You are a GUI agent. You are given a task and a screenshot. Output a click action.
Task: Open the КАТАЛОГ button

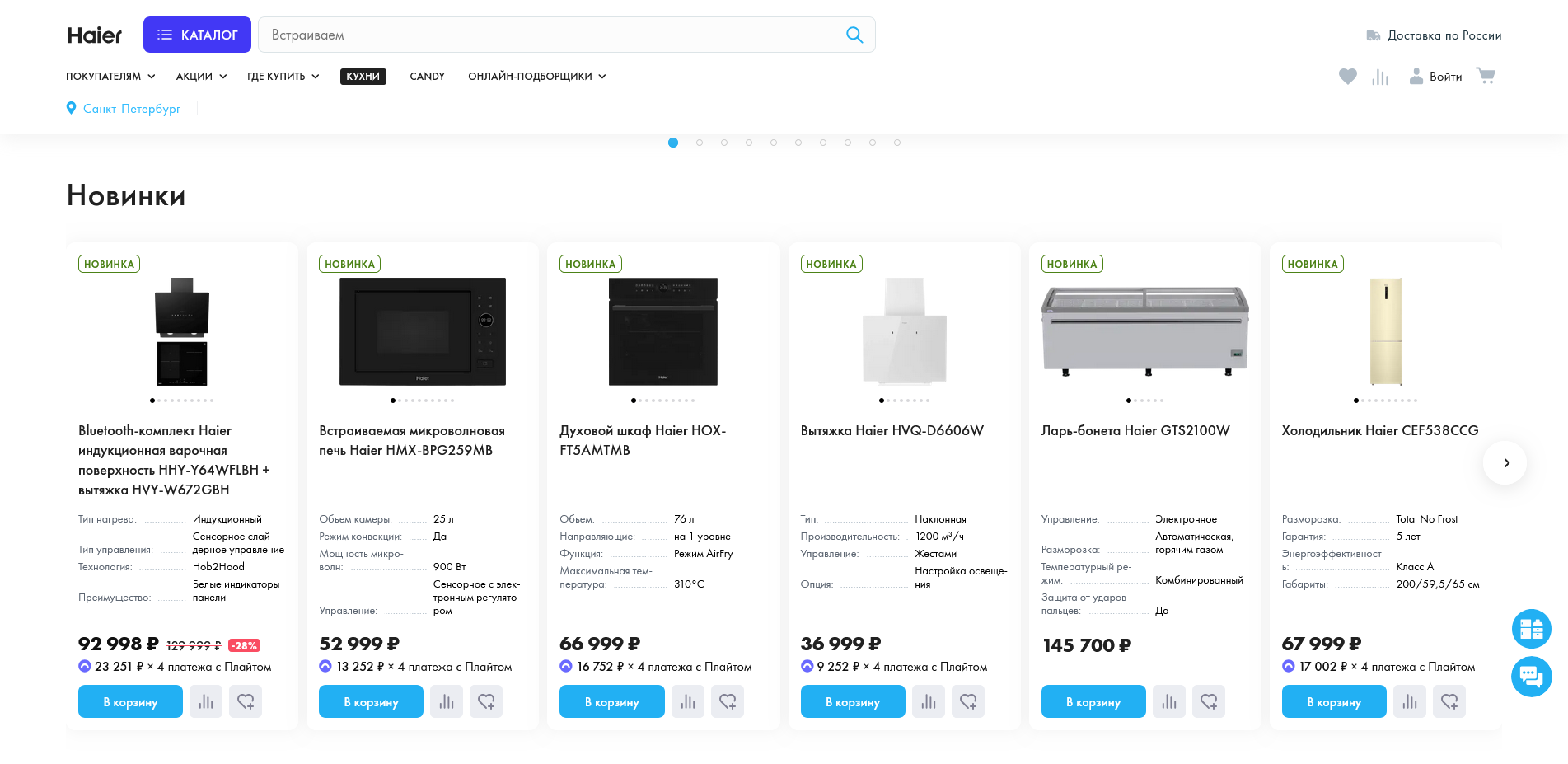click(x=197, y=35)
